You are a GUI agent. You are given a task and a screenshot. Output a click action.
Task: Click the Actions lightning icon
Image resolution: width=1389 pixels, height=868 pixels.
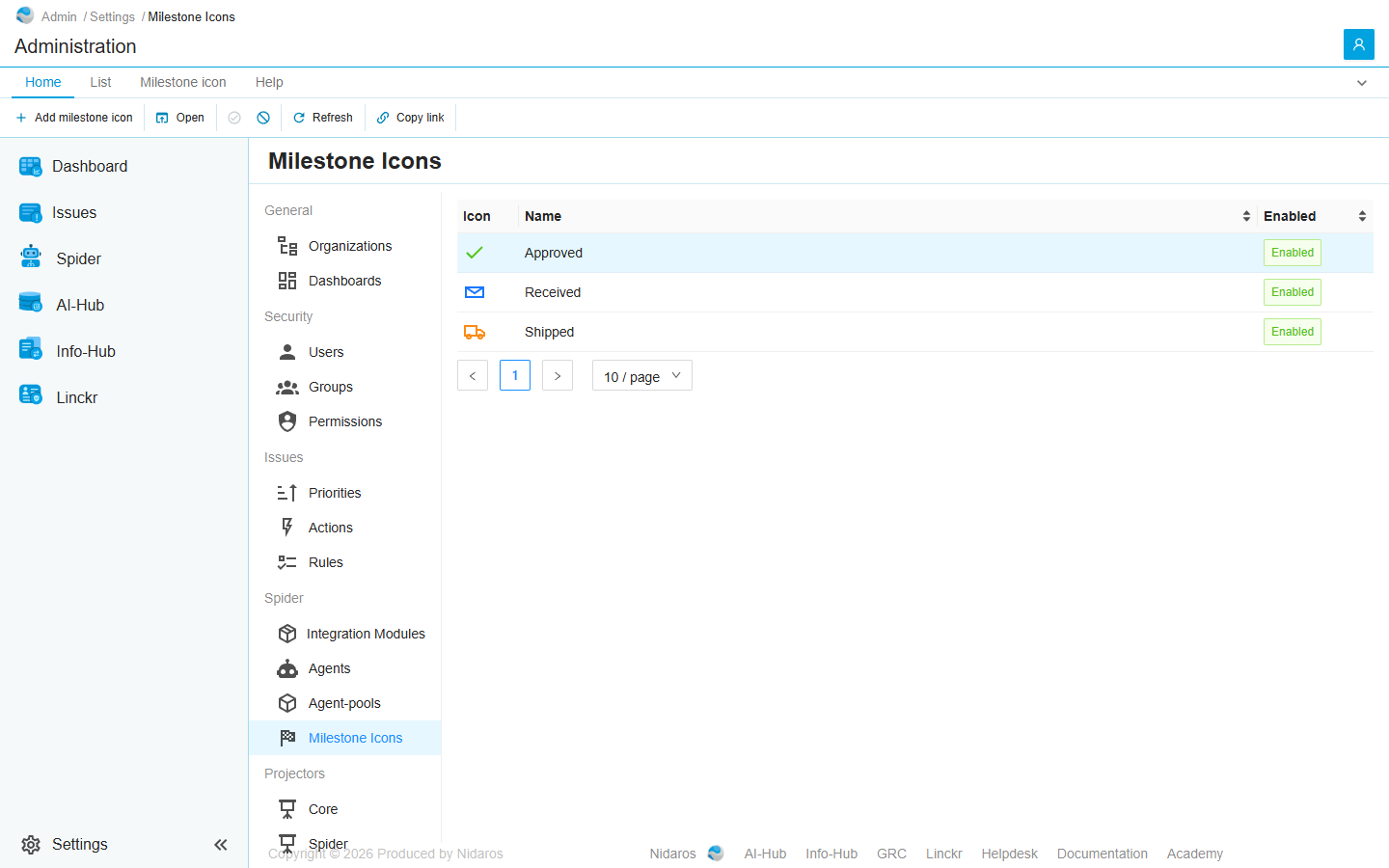[287, 528]
